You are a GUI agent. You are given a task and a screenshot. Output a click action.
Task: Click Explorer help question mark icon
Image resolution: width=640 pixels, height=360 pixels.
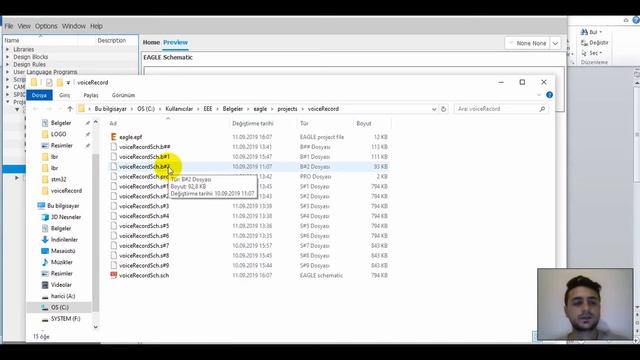tap(549, 95)
